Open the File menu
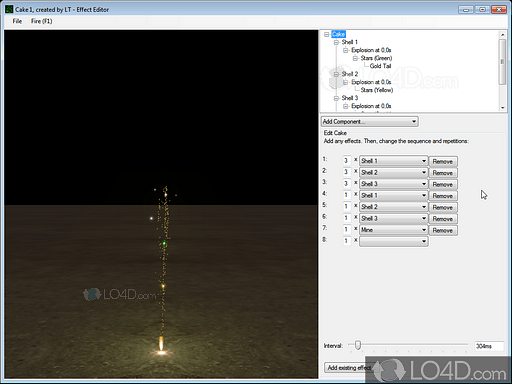The height and width of the screenshot is (384, 512). (17, 21)
